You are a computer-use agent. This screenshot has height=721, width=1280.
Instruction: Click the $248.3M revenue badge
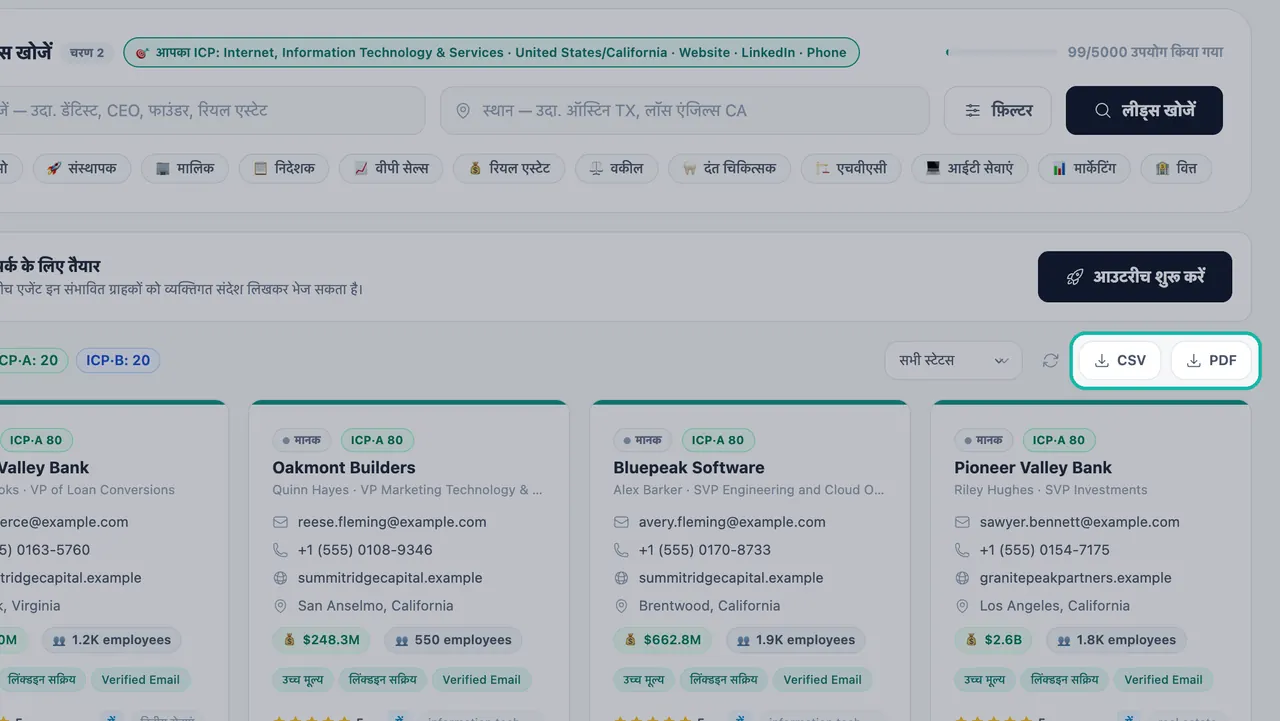pyautogui.click(x=322, y=640)
